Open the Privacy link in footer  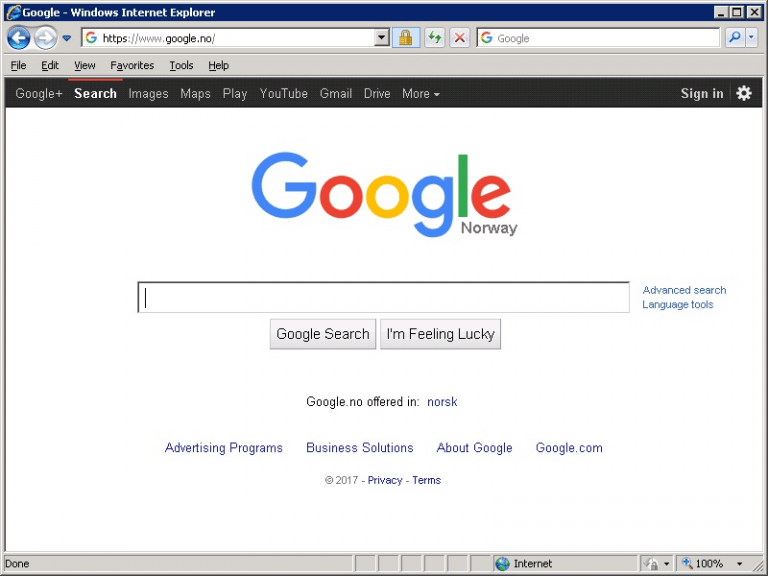click(x=385, y=480)
